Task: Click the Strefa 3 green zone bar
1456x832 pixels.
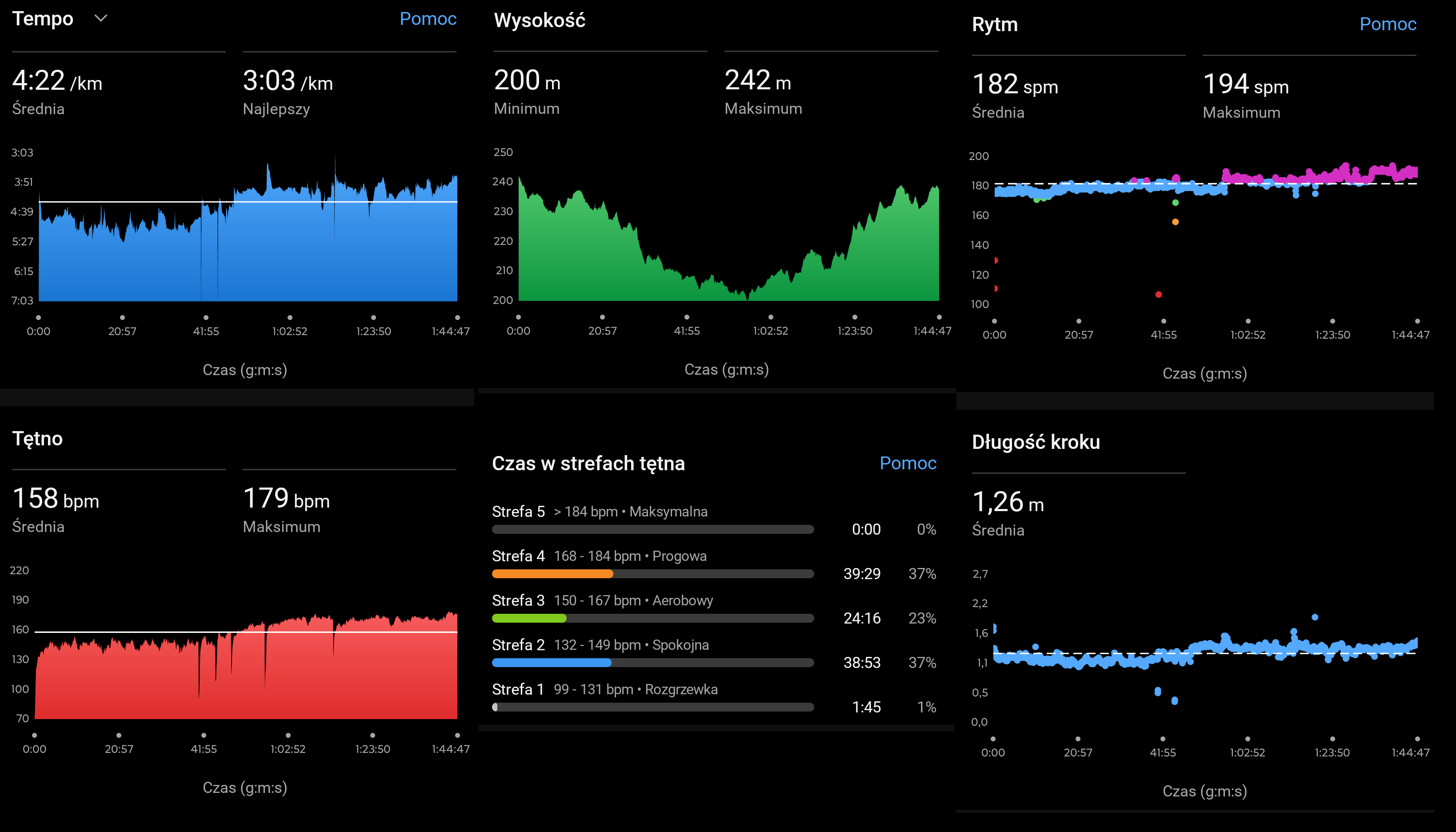Action: 528,618
